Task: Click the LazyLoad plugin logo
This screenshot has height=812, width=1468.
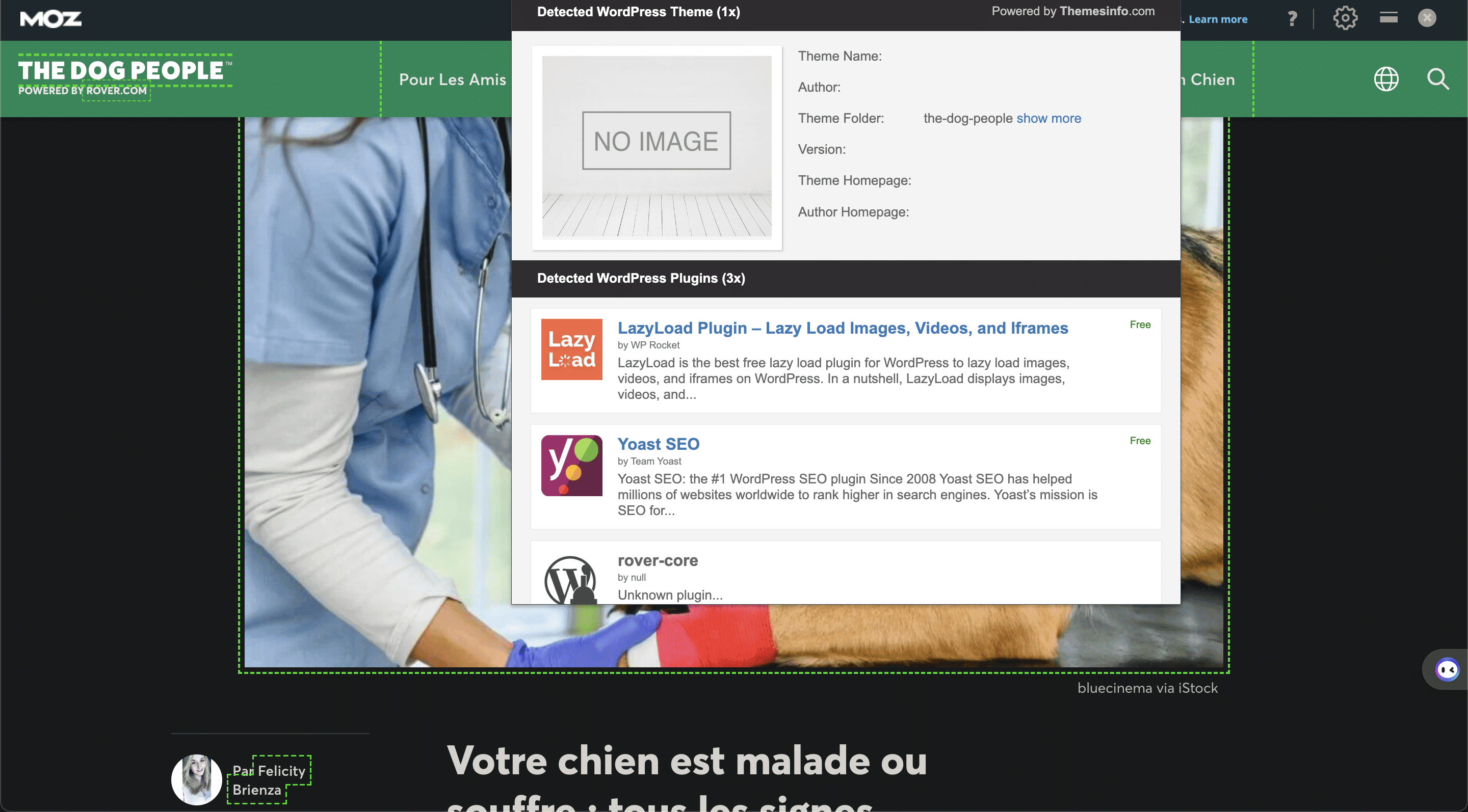Action: pyautogui.click(x=571, y=349)
